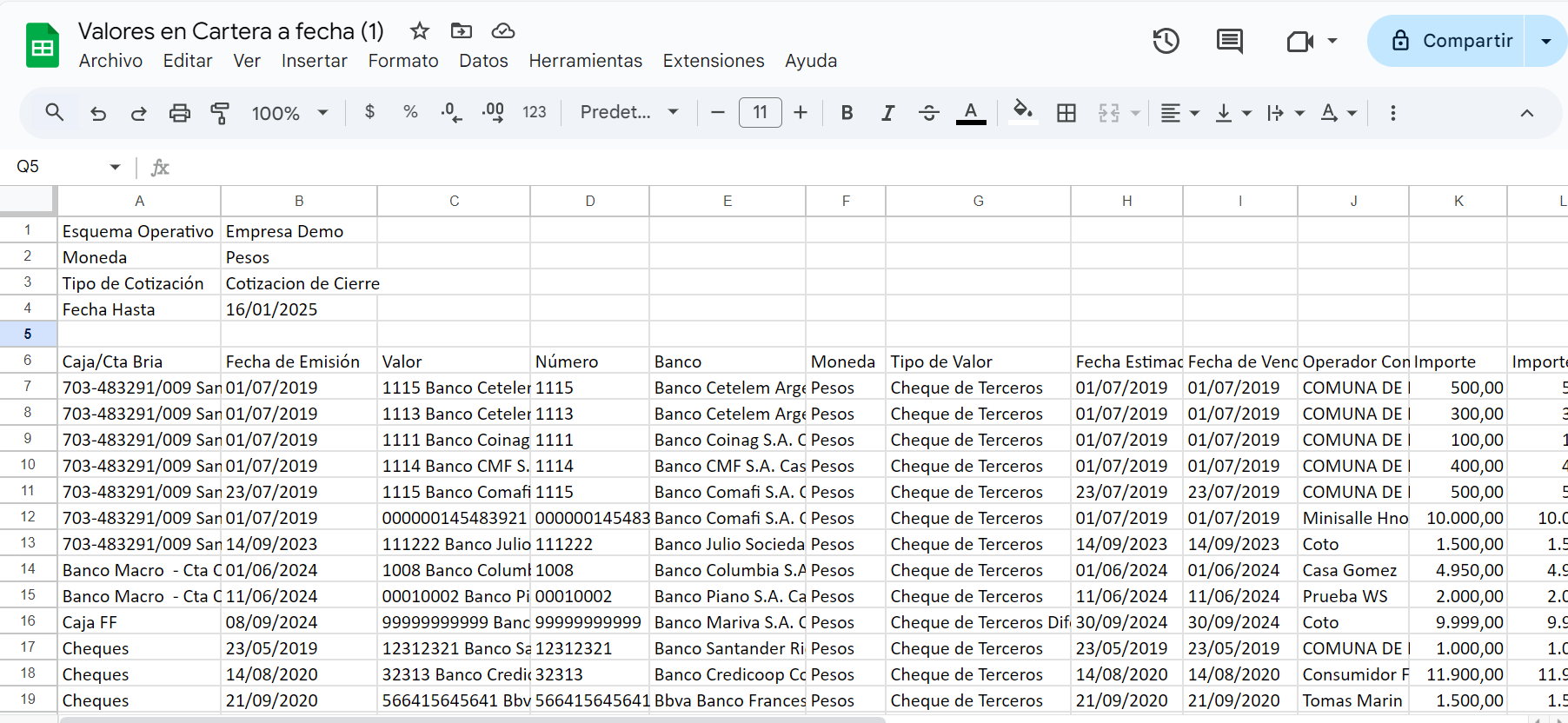Open the Extensiones menu
Screen dimensions: 1568x723
714,61
